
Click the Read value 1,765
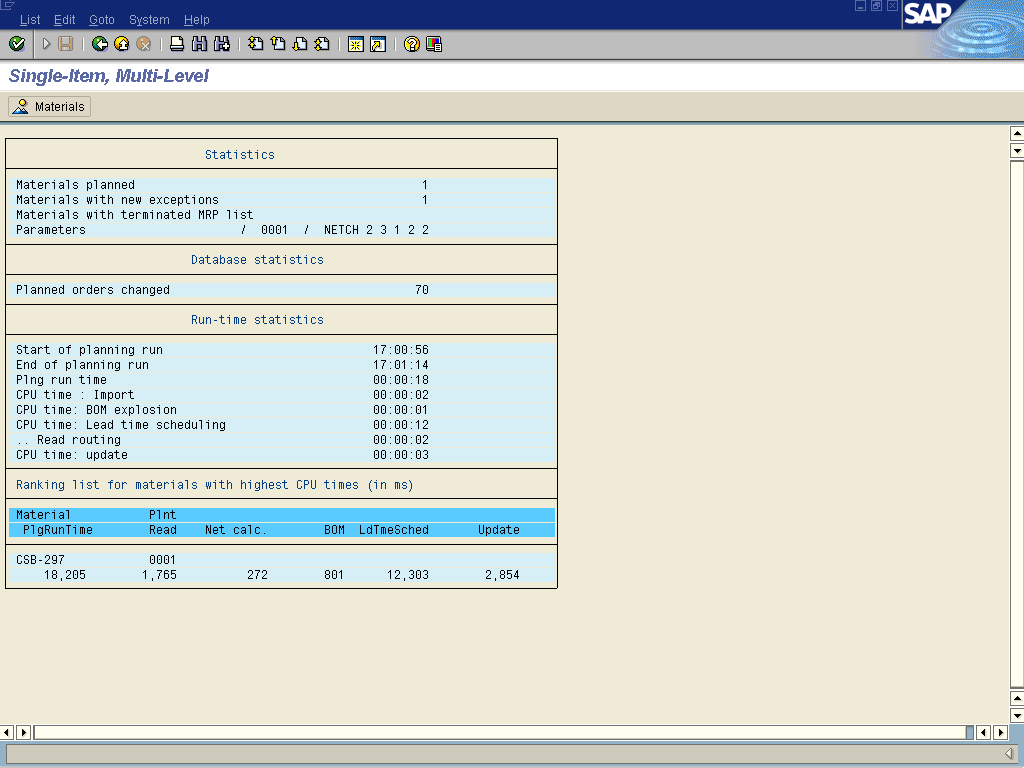(159, 575)
